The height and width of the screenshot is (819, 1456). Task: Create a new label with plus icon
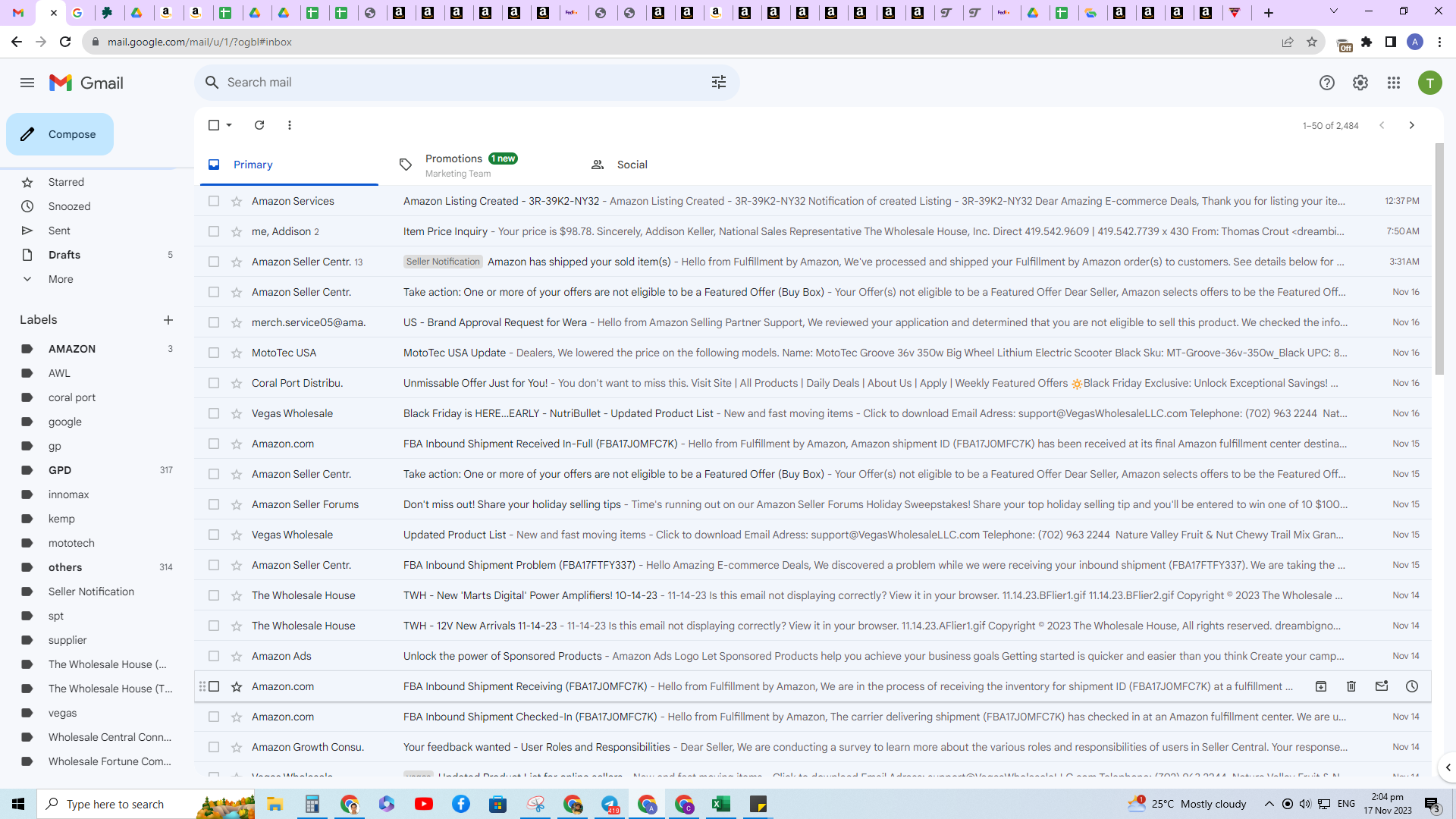168,320
